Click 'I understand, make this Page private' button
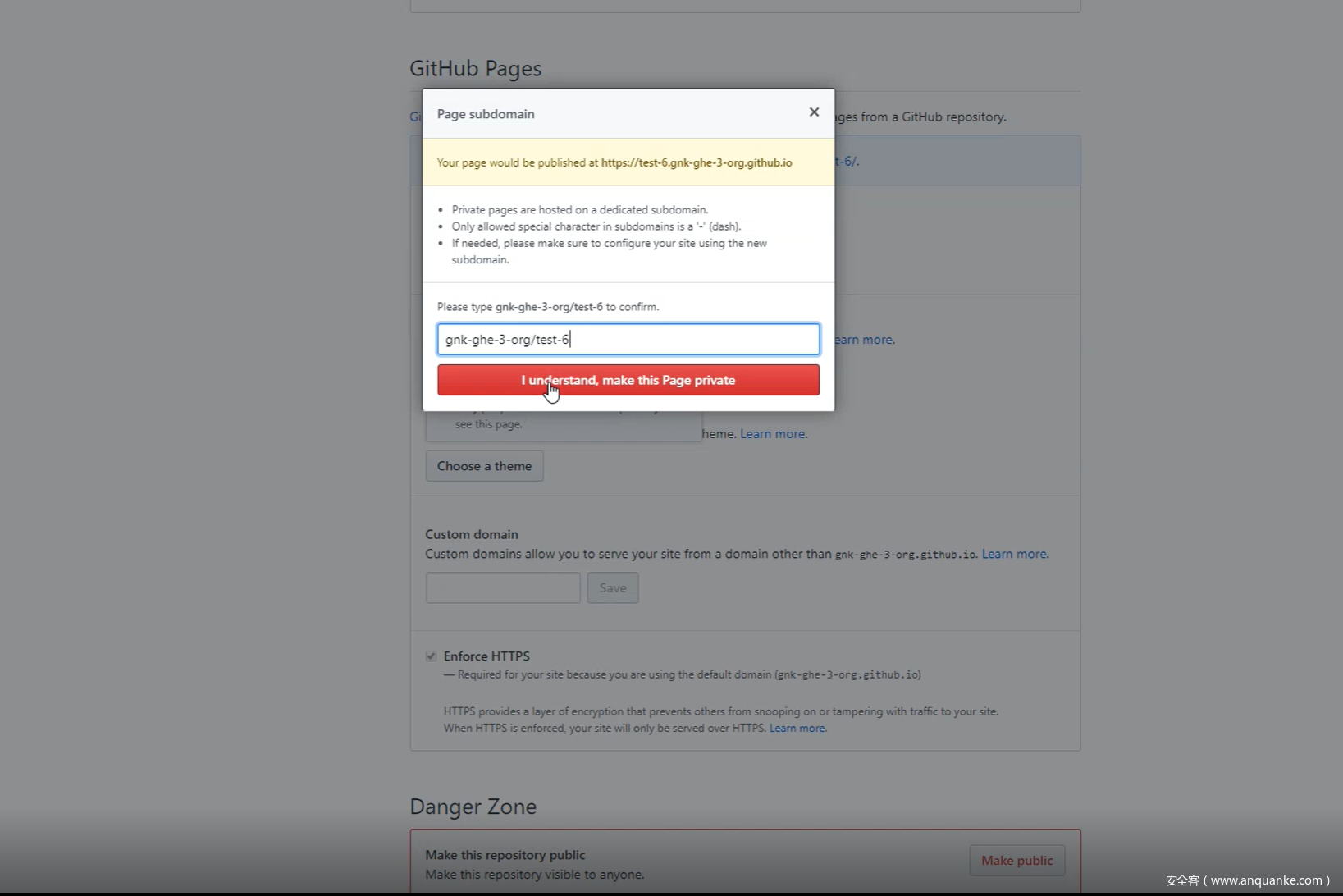 coord(628,380)
